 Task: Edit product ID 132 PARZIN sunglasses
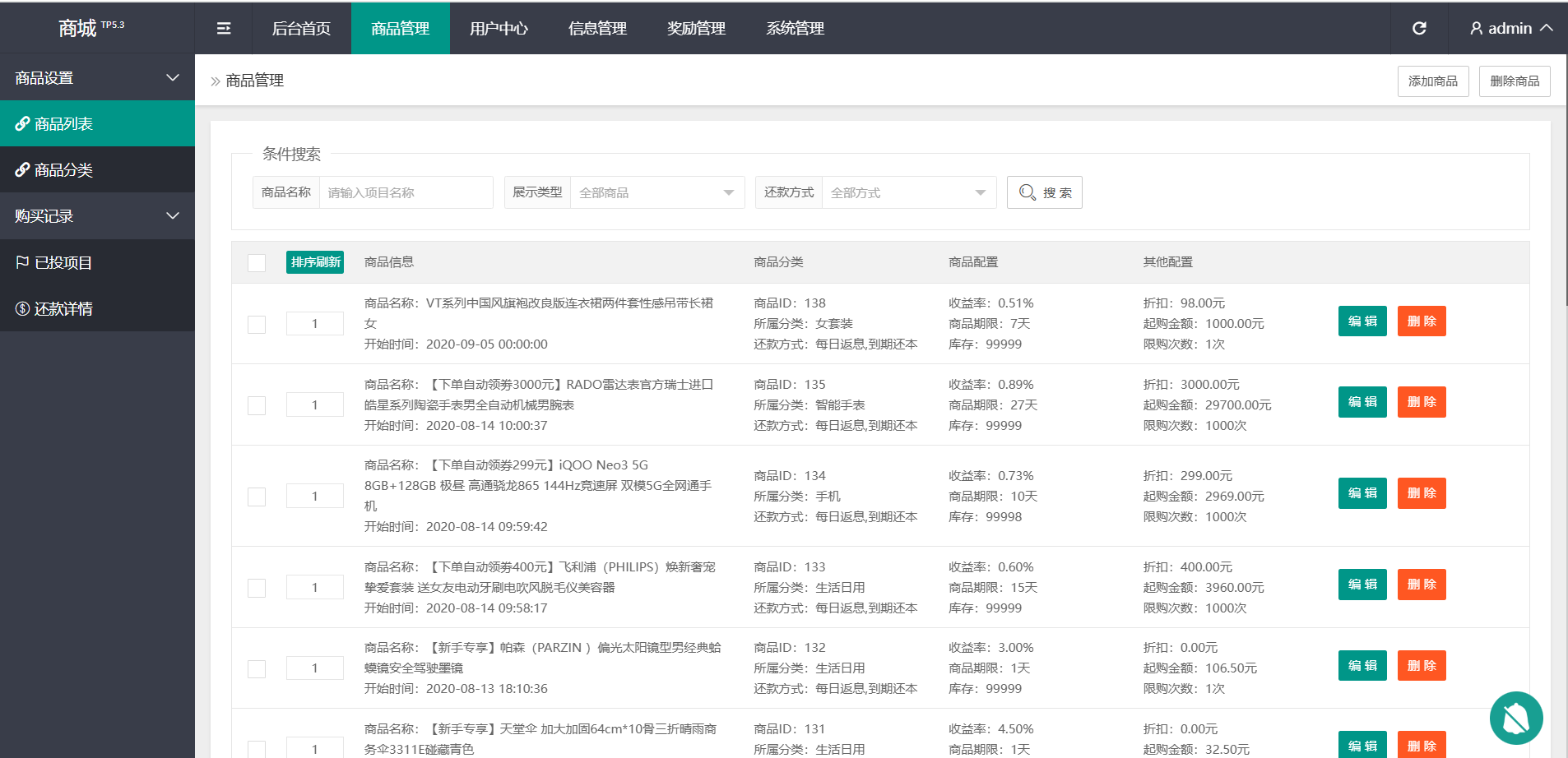[1363, 666]
